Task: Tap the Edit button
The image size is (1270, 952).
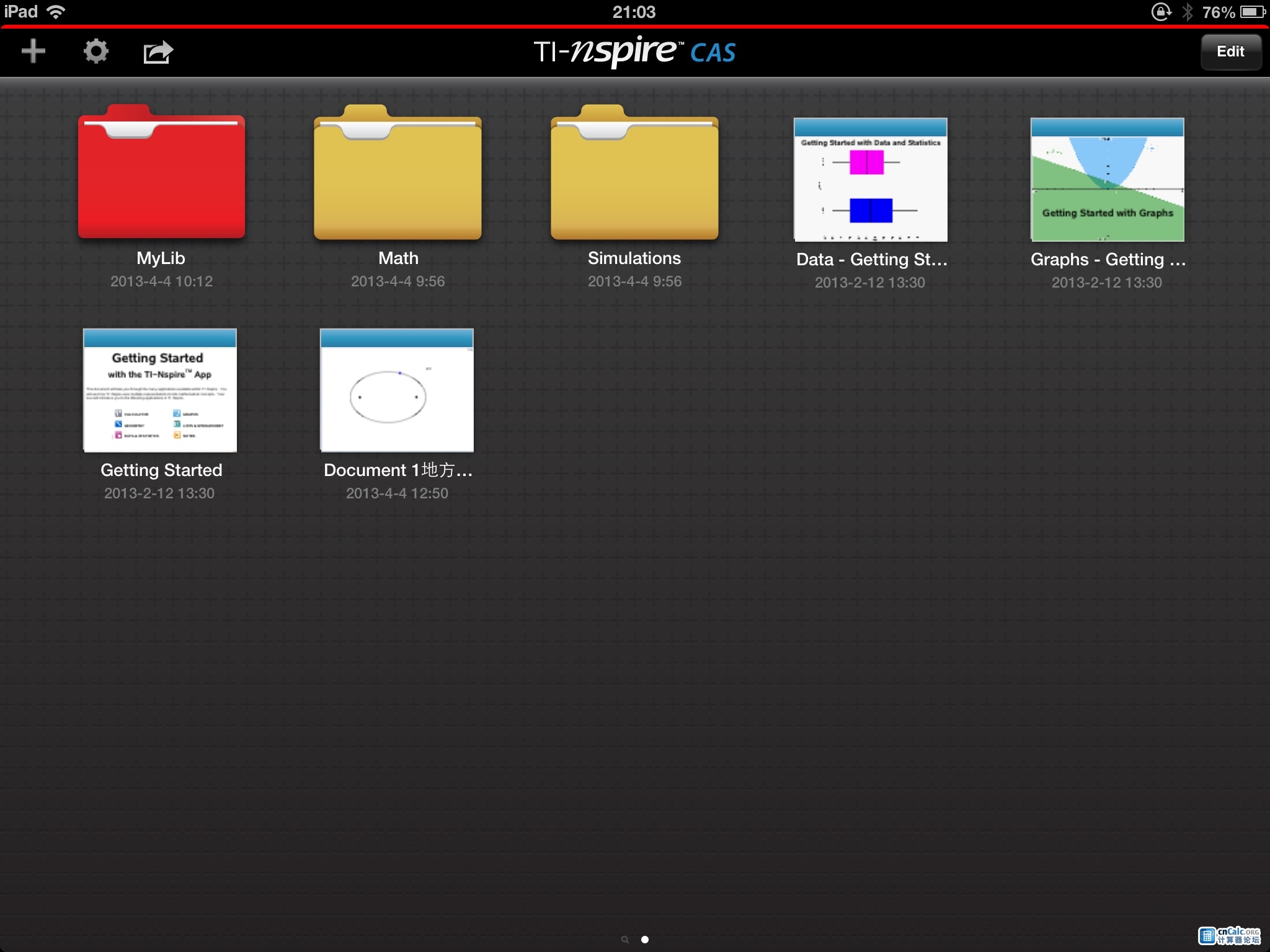Action: coord(1231,51)
